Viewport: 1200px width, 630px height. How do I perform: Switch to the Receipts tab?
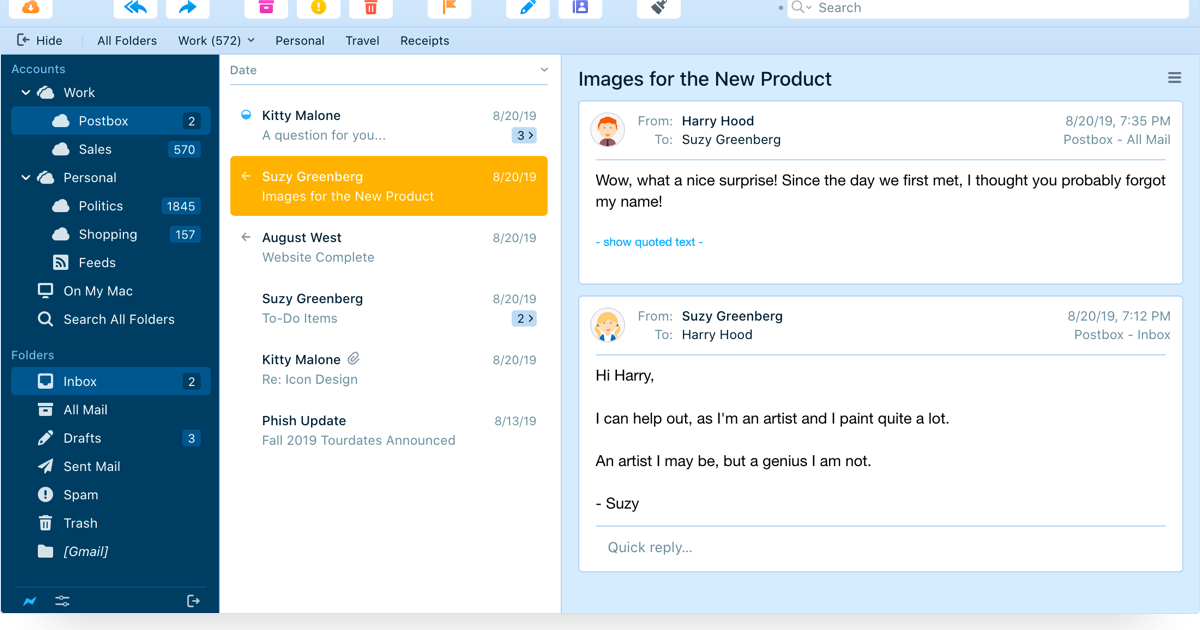click(424, 41)
